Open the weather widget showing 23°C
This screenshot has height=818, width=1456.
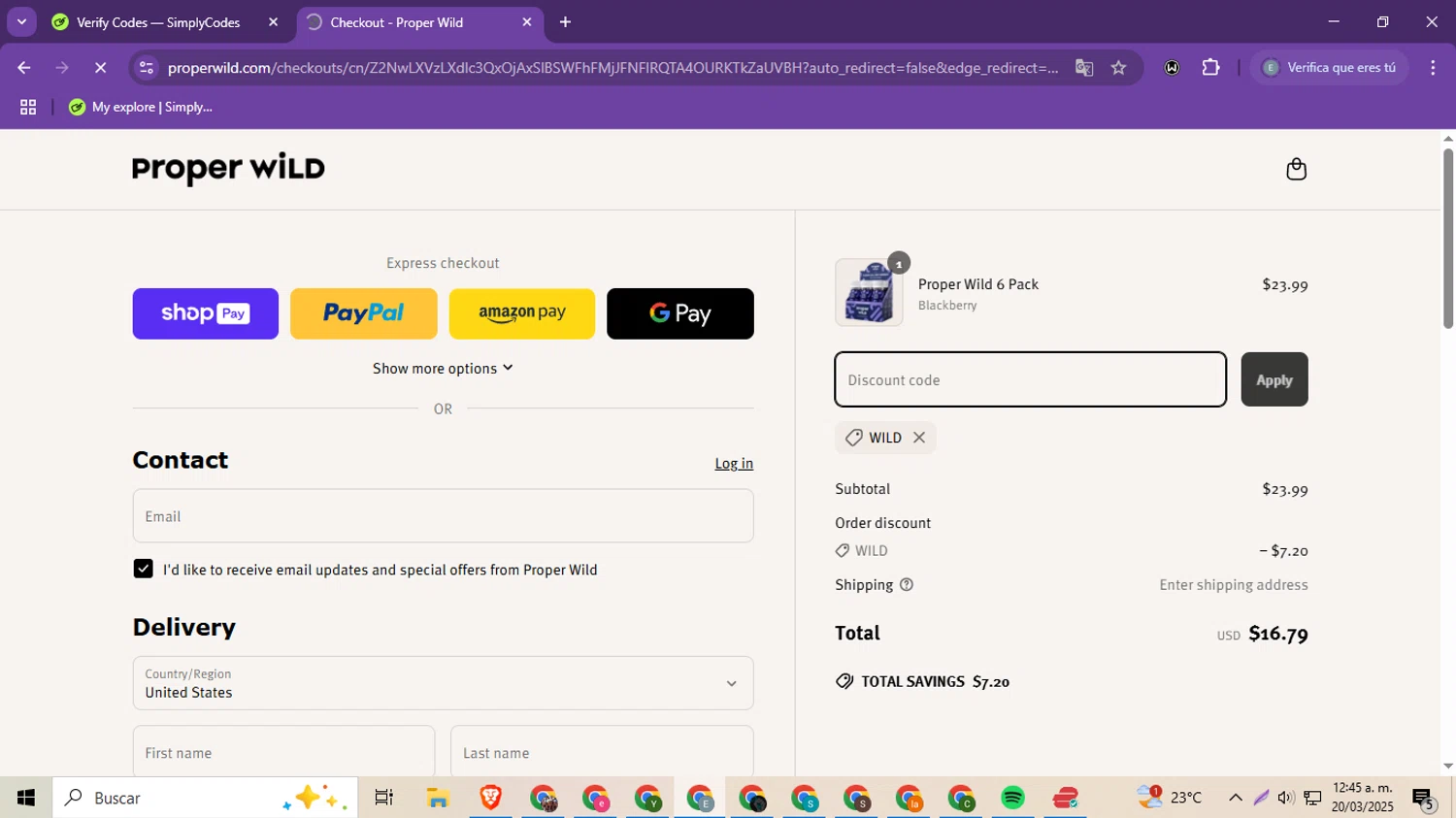point(1170,798)
